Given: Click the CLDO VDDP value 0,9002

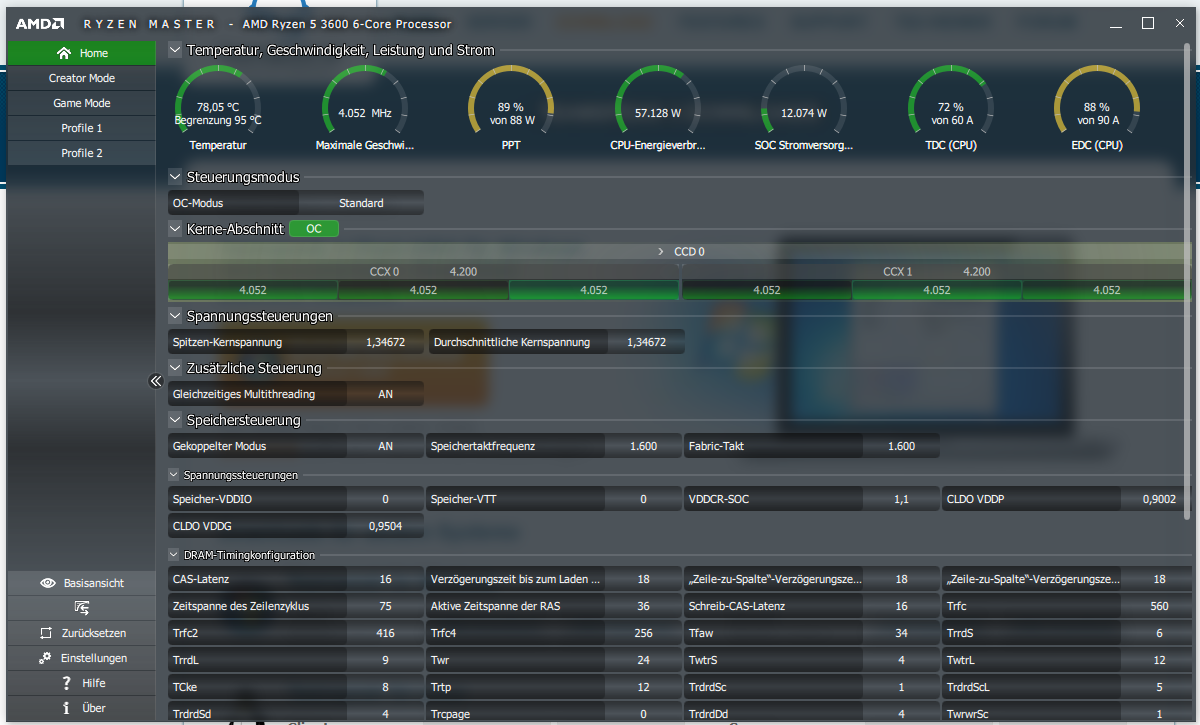Looking at the screenshot, I should point(1159,498).
